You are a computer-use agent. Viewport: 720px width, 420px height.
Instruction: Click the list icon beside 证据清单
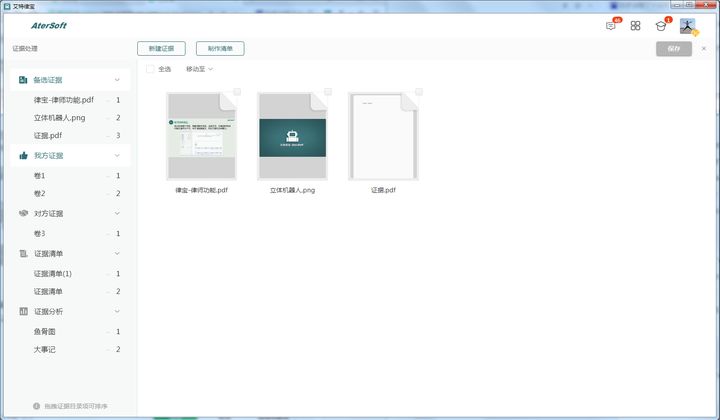(24, 254)
